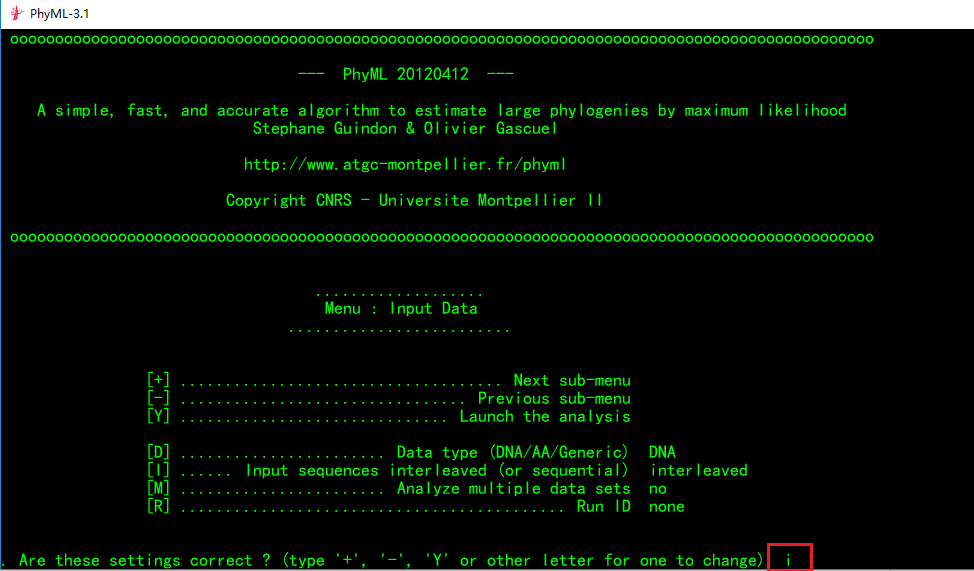
Task: Click the typed 'i' at the prompt input
Action: 788,560
